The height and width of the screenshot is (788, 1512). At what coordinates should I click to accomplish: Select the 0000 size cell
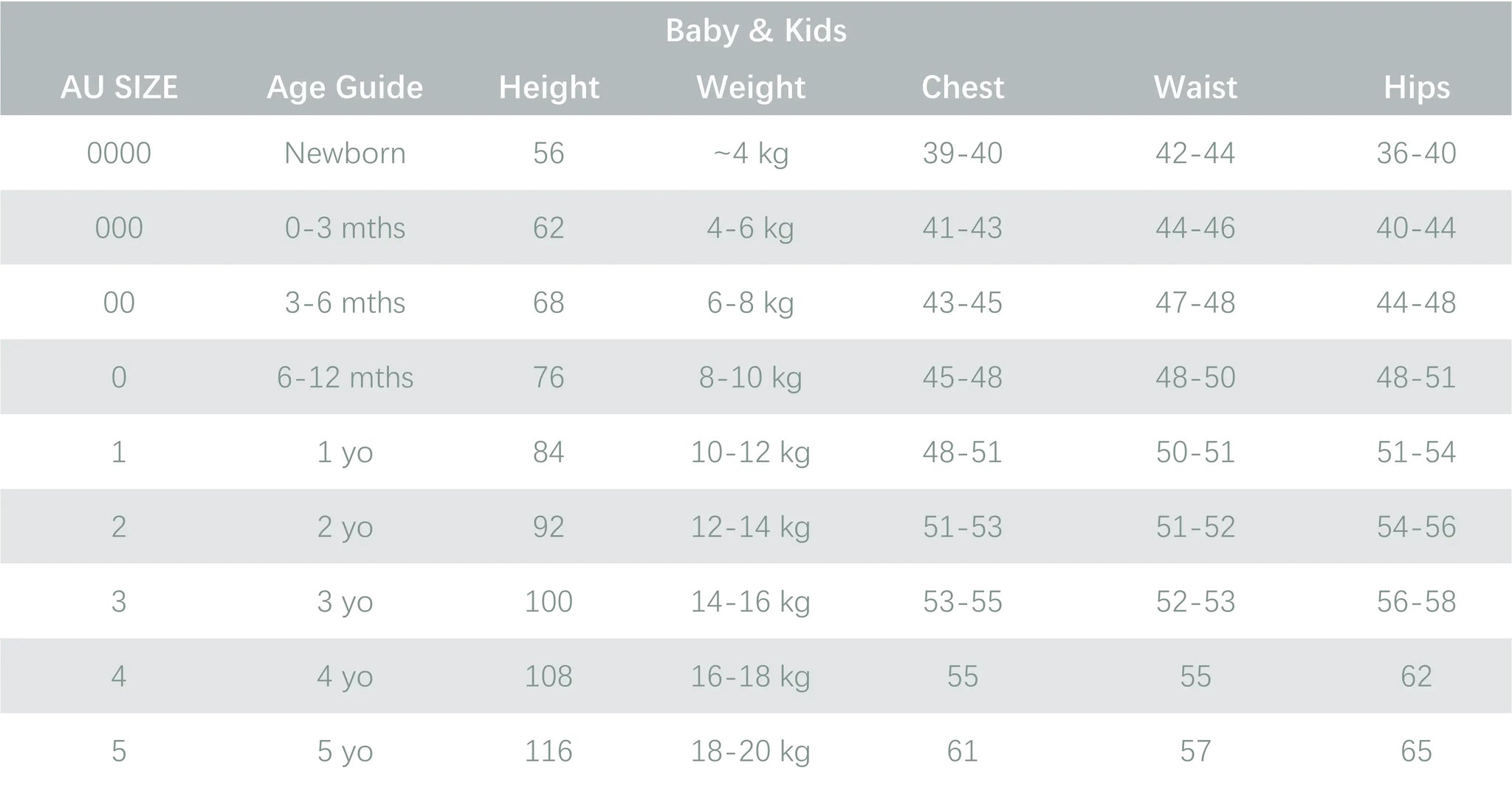pos(119,153)
